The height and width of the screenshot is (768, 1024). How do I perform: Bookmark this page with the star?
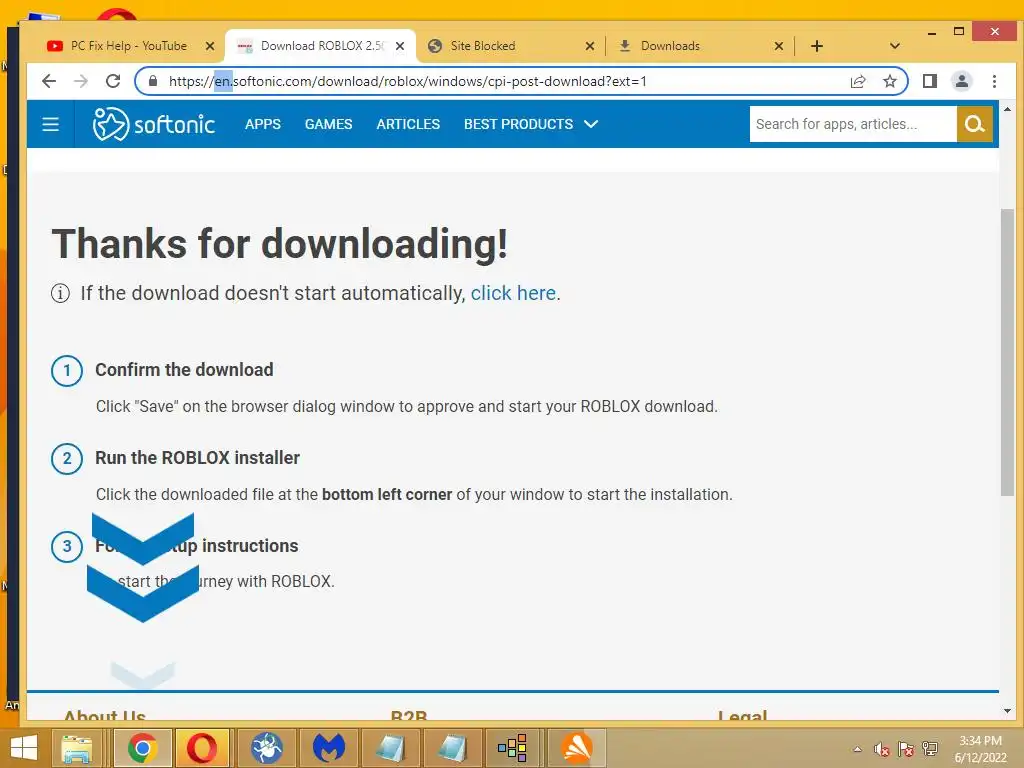click(x=889, y=81)
